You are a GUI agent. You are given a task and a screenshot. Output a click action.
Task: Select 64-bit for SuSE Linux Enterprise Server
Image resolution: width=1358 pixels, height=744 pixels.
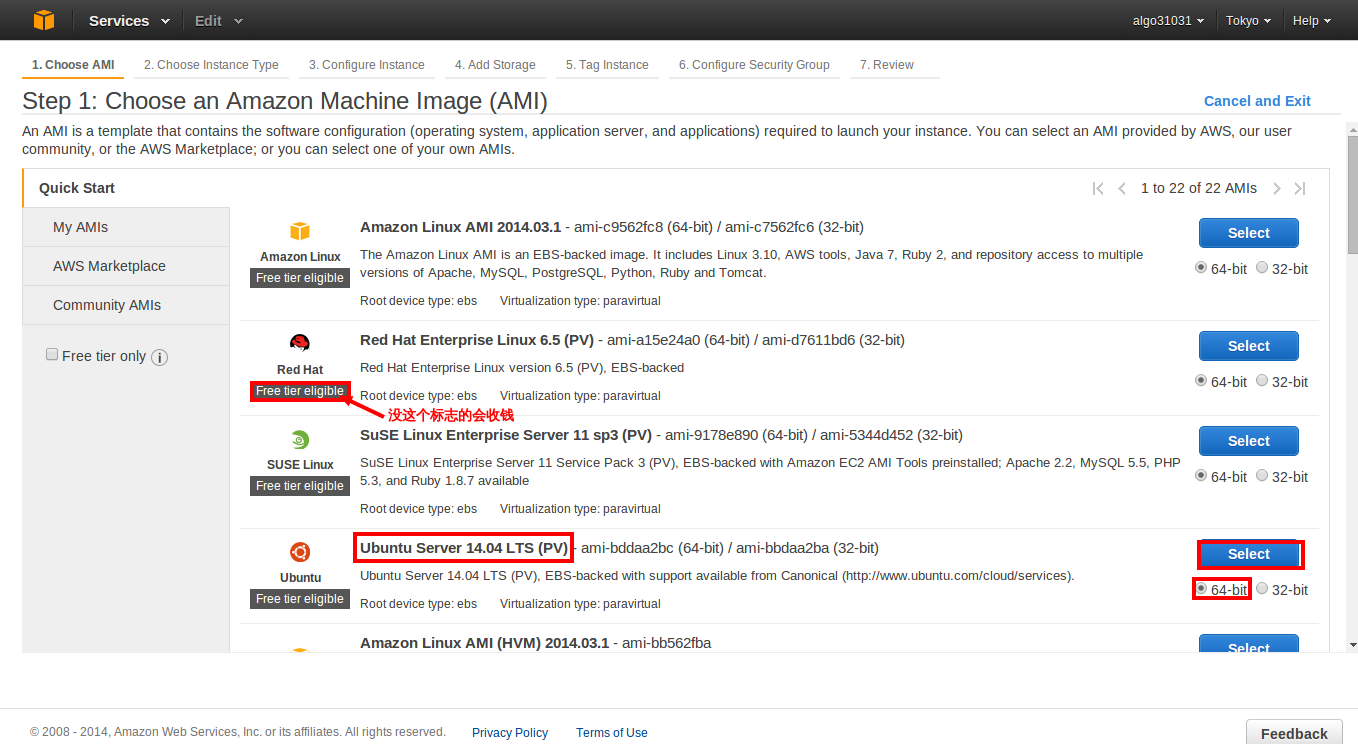tap(1201, 476)
